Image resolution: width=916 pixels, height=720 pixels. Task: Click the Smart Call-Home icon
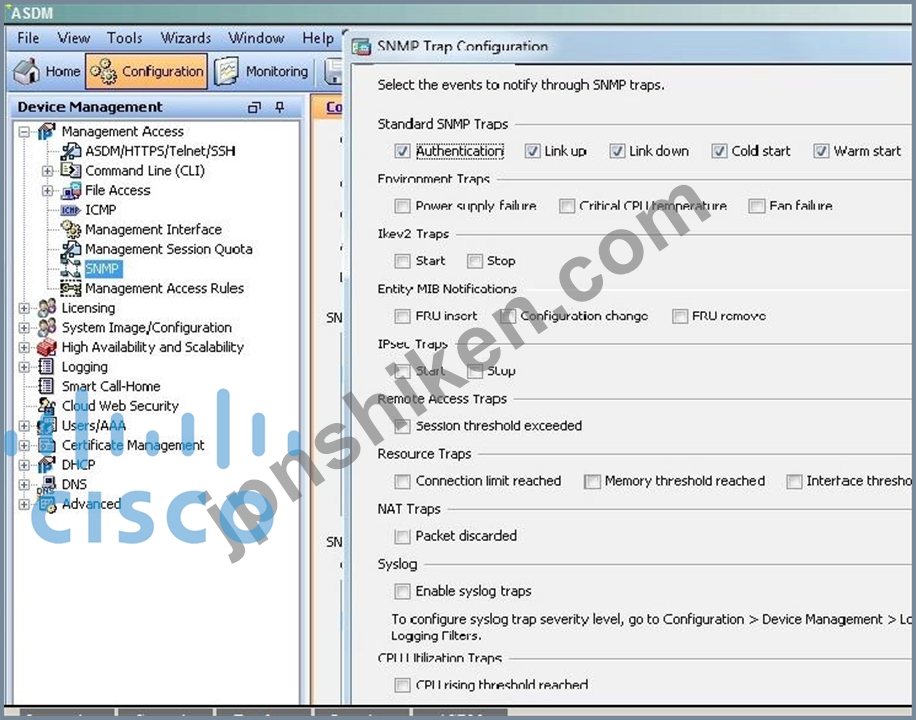pyautogui.click(x=46, y=386)
